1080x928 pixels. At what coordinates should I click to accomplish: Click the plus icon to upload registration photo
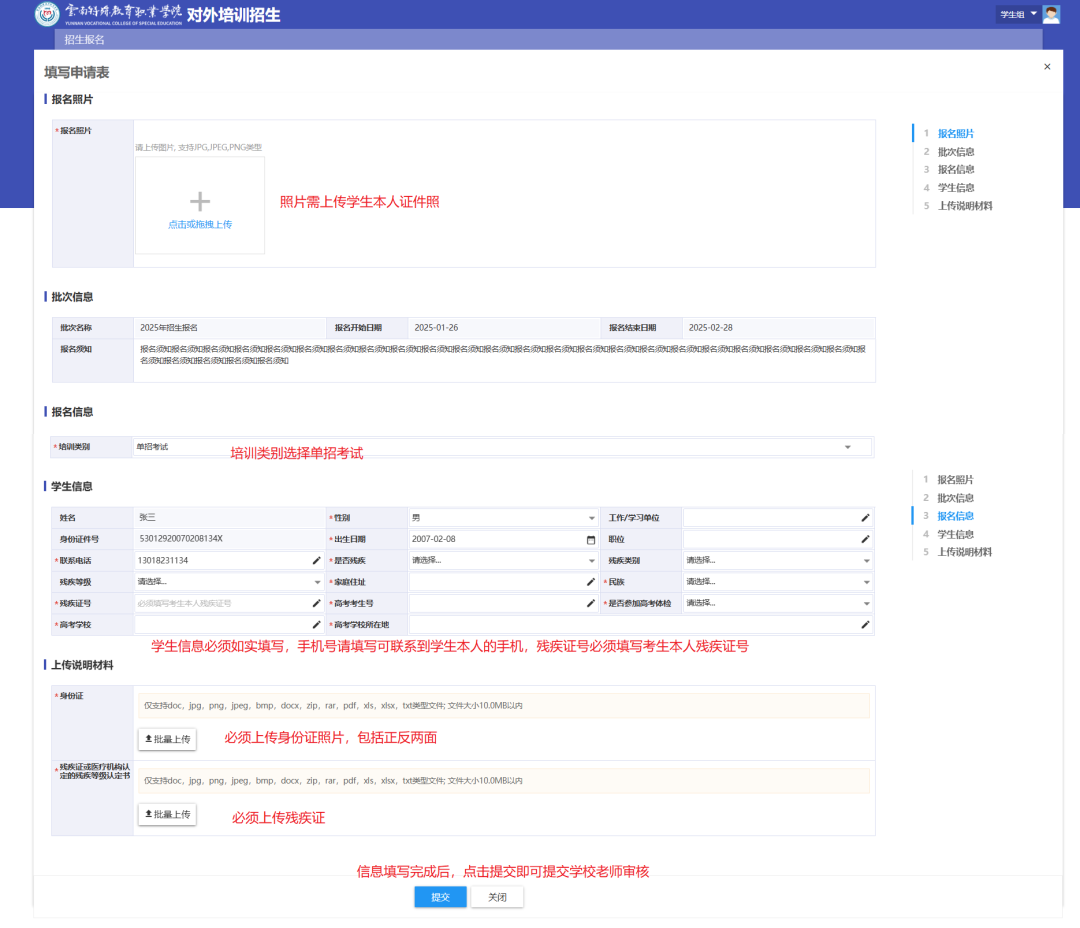pyautogui.click(x=200, y=202)
